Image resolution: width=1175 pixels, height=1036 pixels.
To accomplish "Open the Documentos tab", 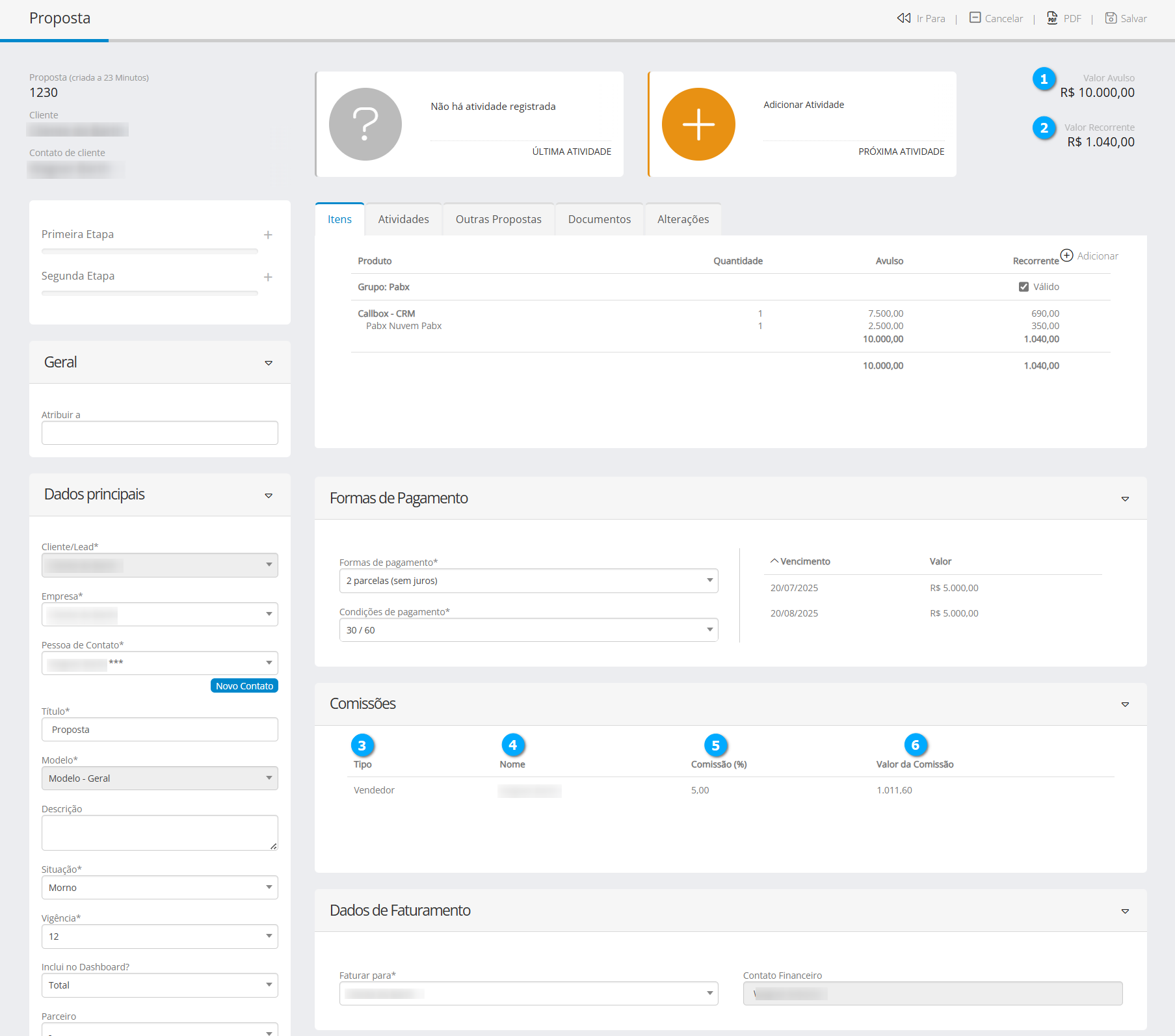I will [599, 219].
